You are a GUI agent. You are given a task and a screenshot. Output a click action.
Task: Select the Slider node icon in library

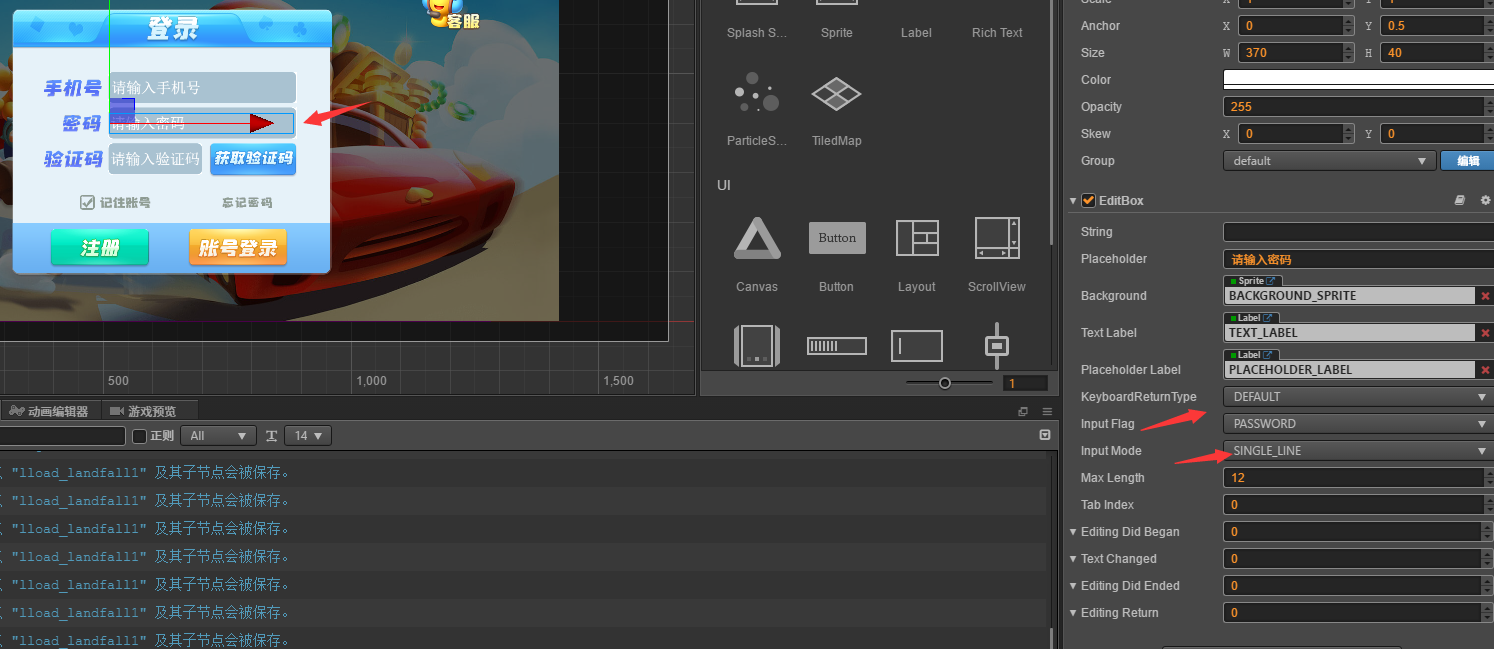pyautogui.click(x=996, y=344)
